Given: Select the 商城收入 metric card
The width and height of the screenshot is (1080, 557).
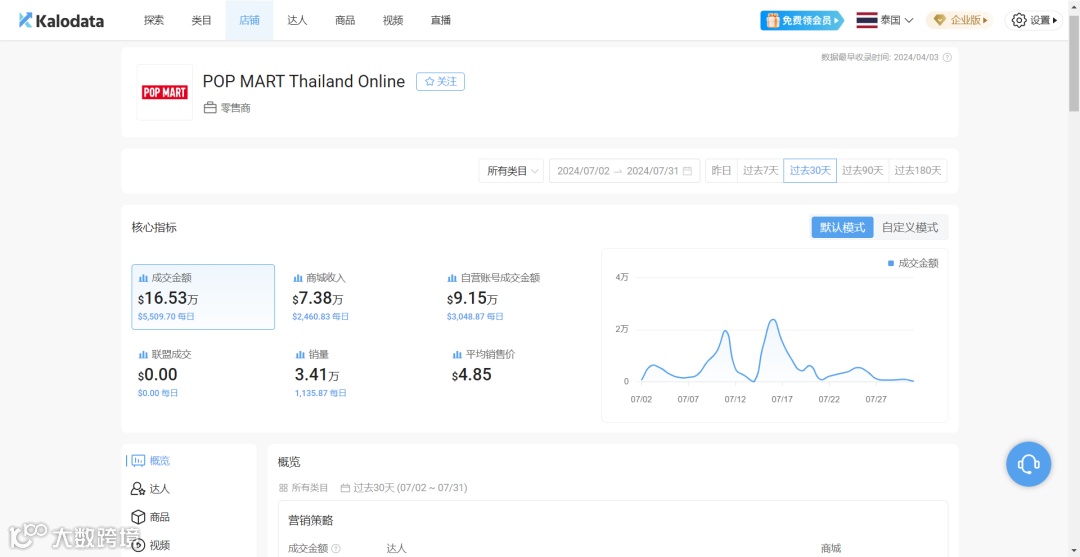Looking at the screenshot, I should 357,297.
